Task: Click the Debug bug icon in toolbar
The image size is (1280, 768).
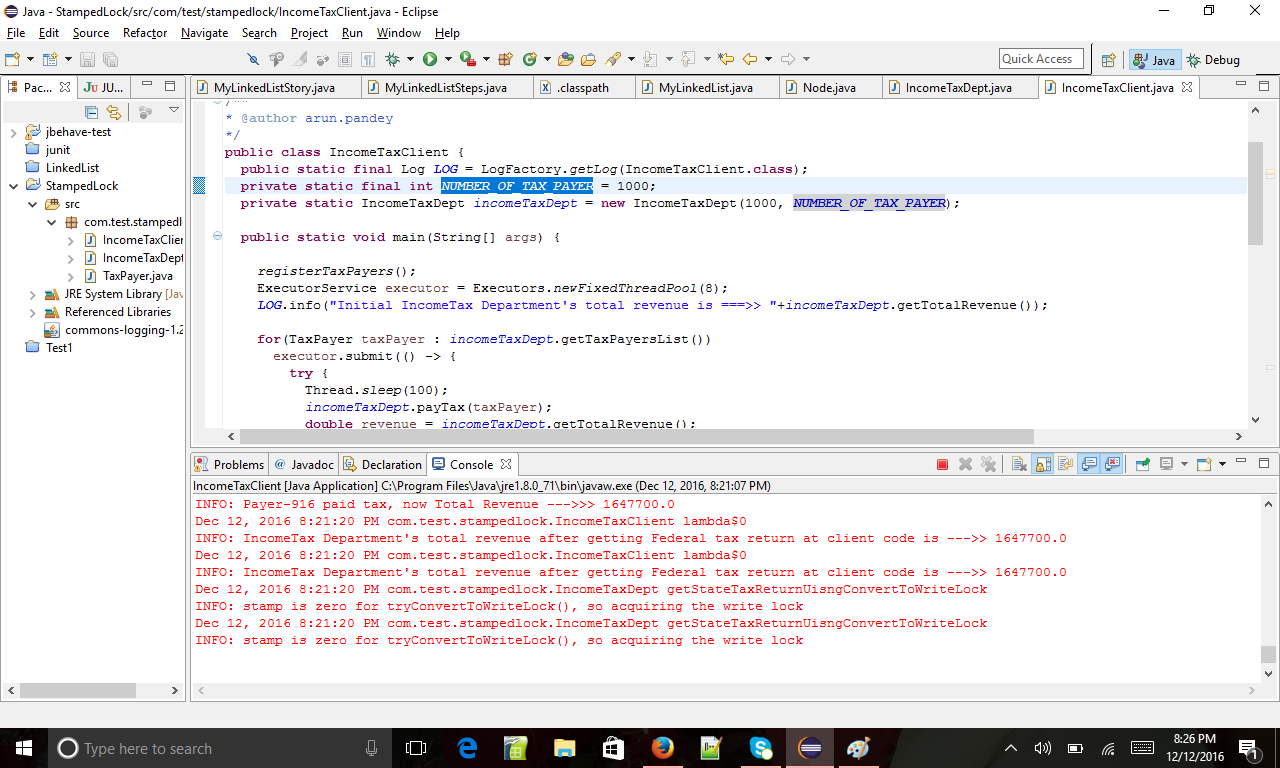Action: pyautogui.click(x=393, y=60)
